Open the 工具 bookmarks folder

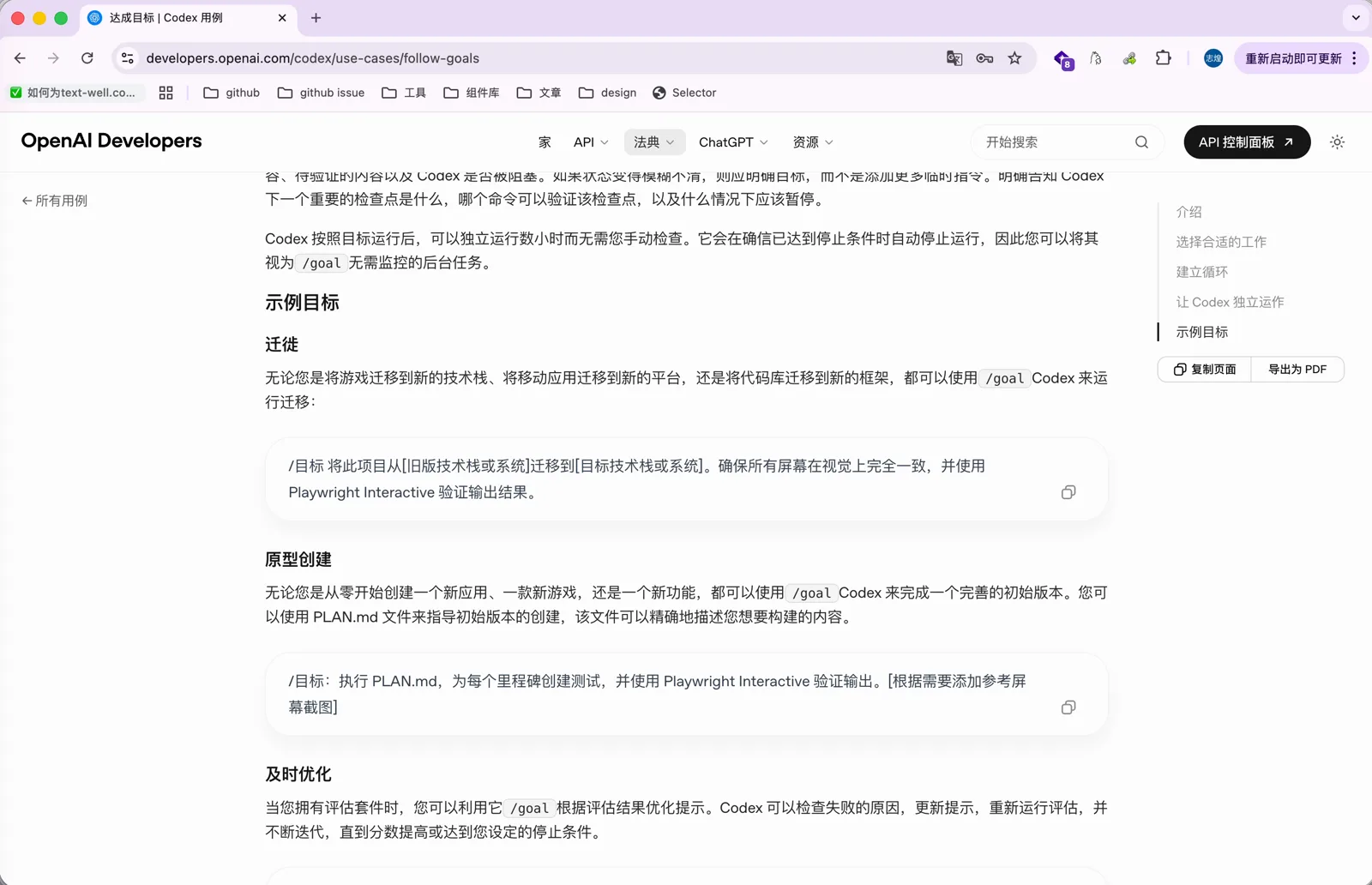(404, 93)
